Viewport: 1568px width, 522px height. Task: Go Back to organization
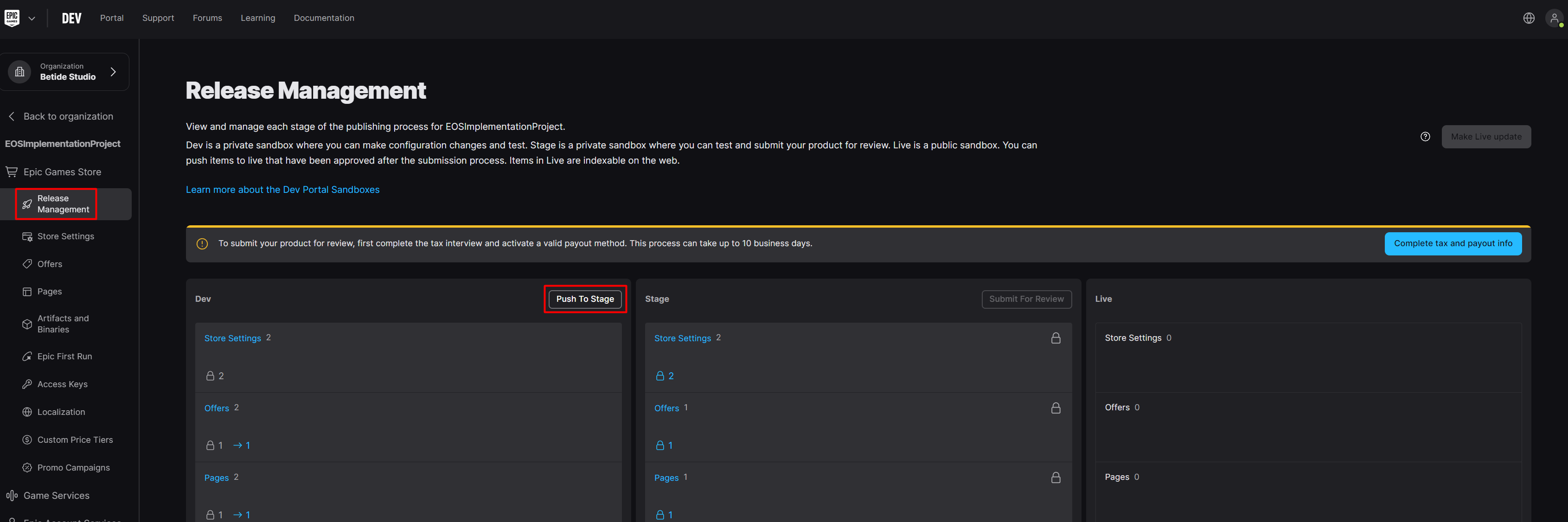(68, 116)
